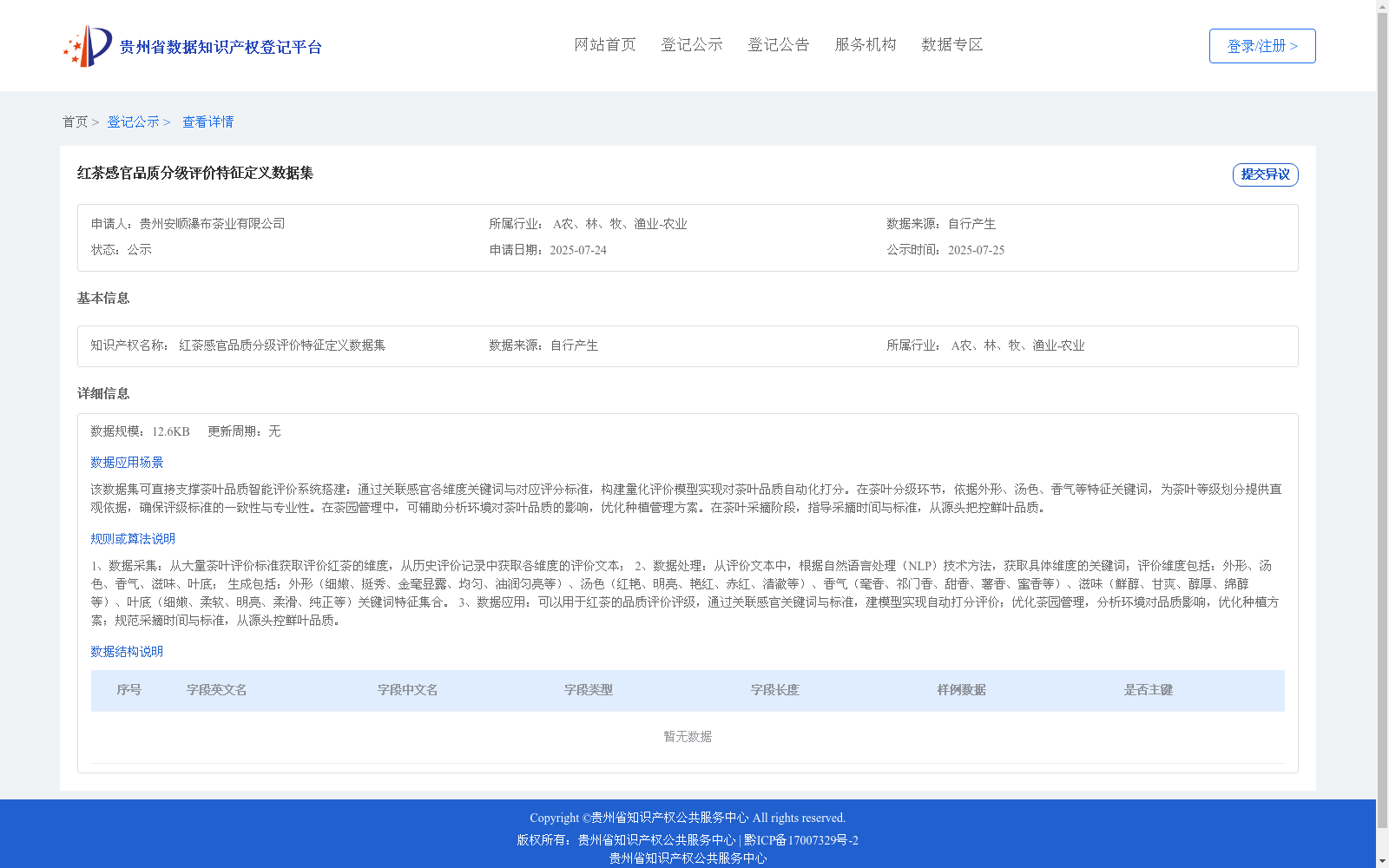The width and height of the screenshot is (1389, 868).
Task: Click the 字段中文名 column header
Action: (x=408, y=690)
